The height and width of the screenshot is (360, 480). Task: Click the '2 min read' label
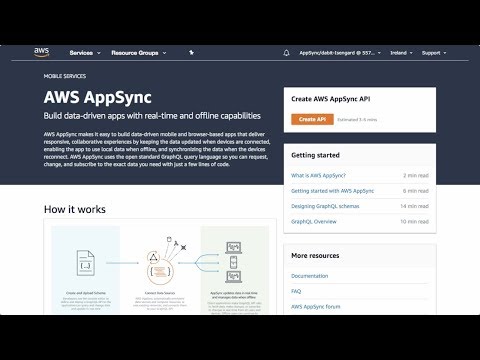coord(416,175)
